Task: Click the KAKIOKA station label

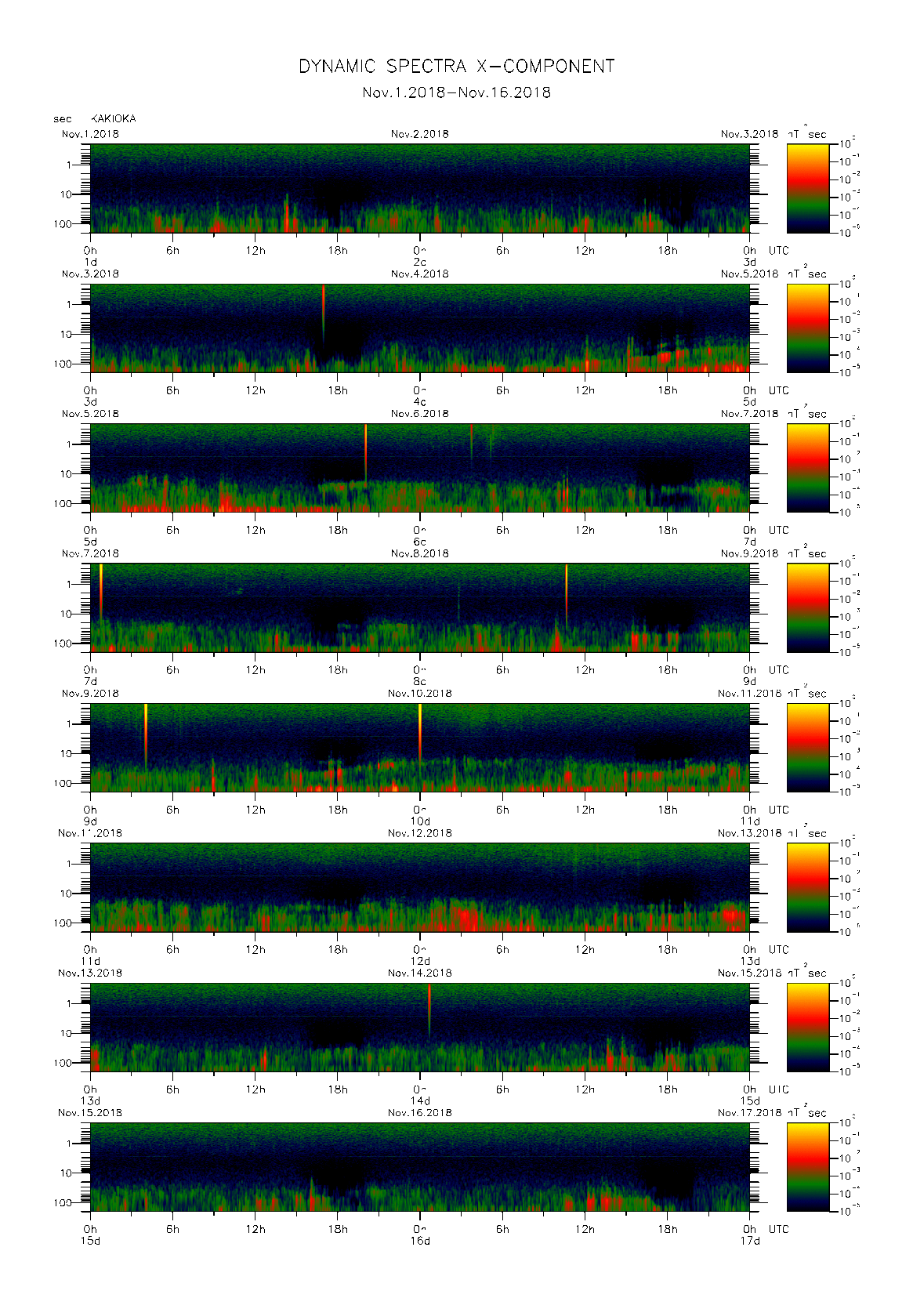Action: click(114, 119)
